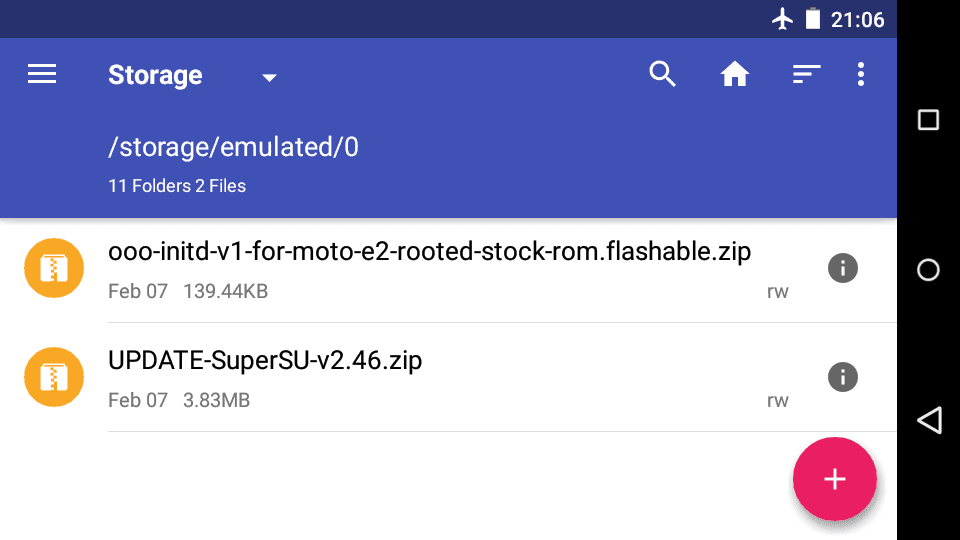Tap the search magnifier icon
960x540 pixels.
pos(662,75)
